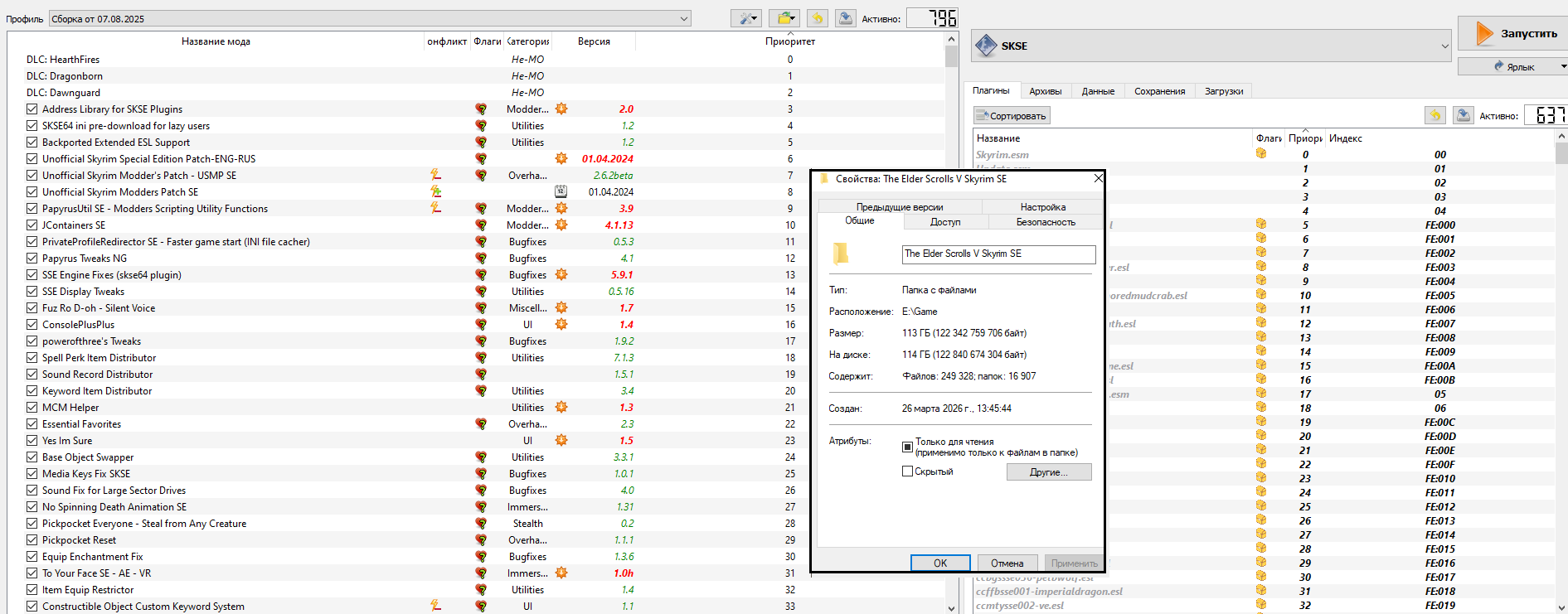
Task: Click the flag icon on Pickpocket Reset row
Action: pyautogui.click(x=481, y=539)
